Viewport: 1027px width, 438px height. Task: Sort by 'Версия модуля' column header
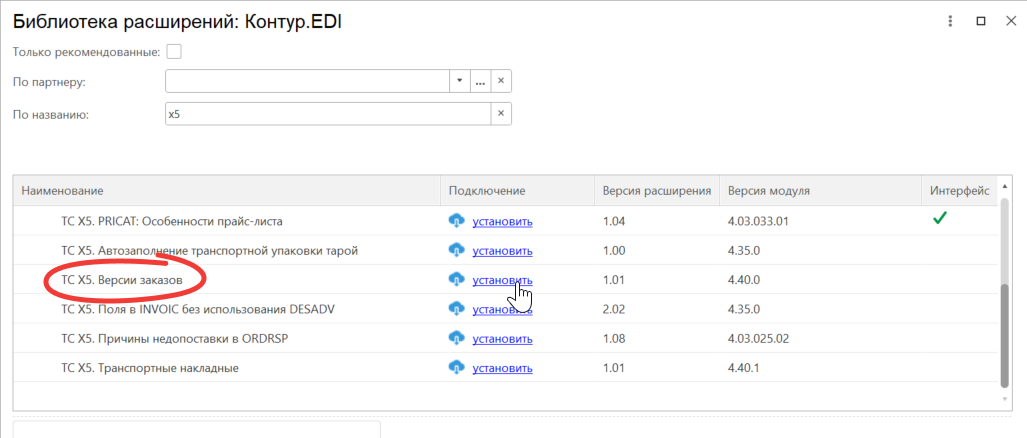click(821, 191)
